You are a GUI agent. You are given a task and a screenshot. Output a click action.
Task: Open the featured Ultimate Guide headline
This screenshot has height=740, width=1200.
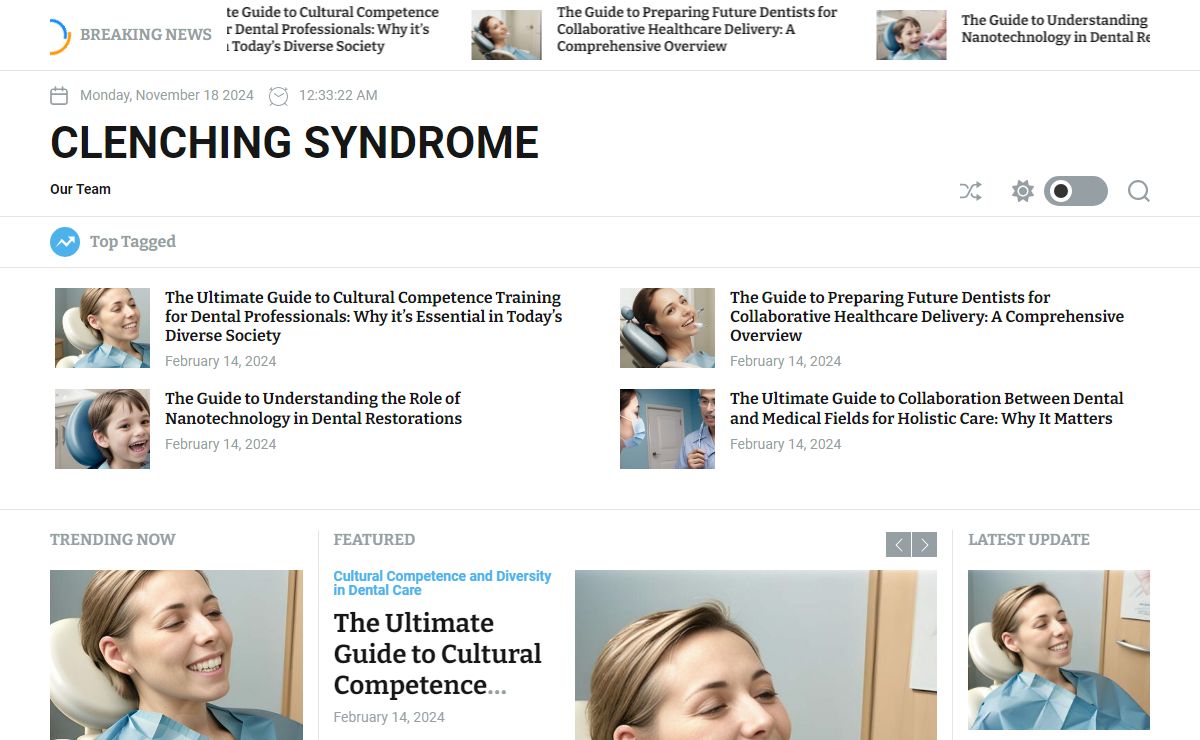438,654
